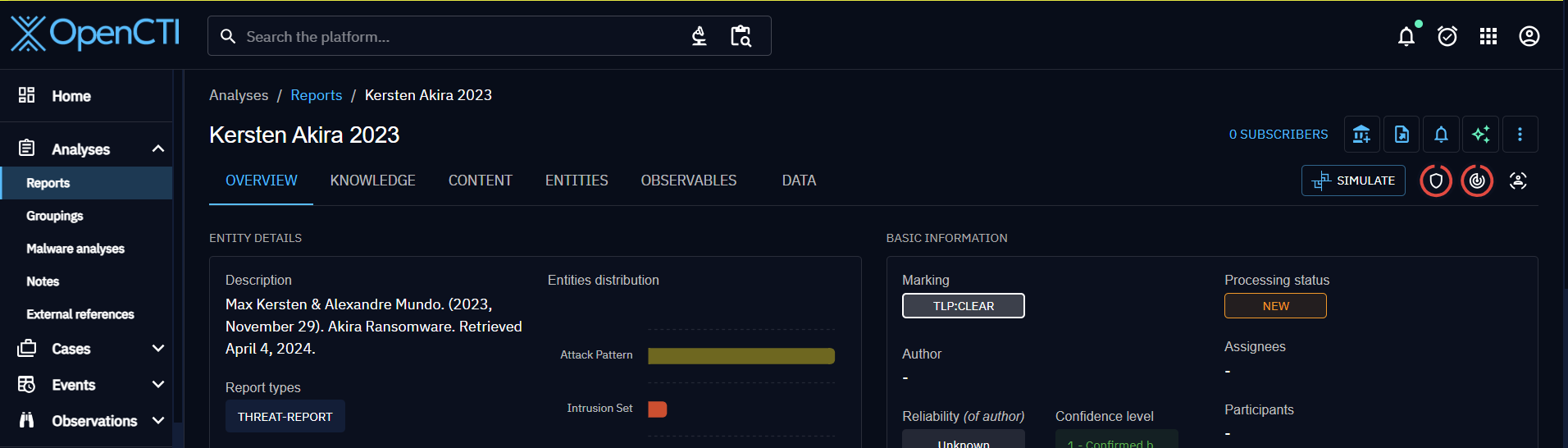Click the clipboard bulk search icon
Screen dimensions: 1568x448
(741, 36)
